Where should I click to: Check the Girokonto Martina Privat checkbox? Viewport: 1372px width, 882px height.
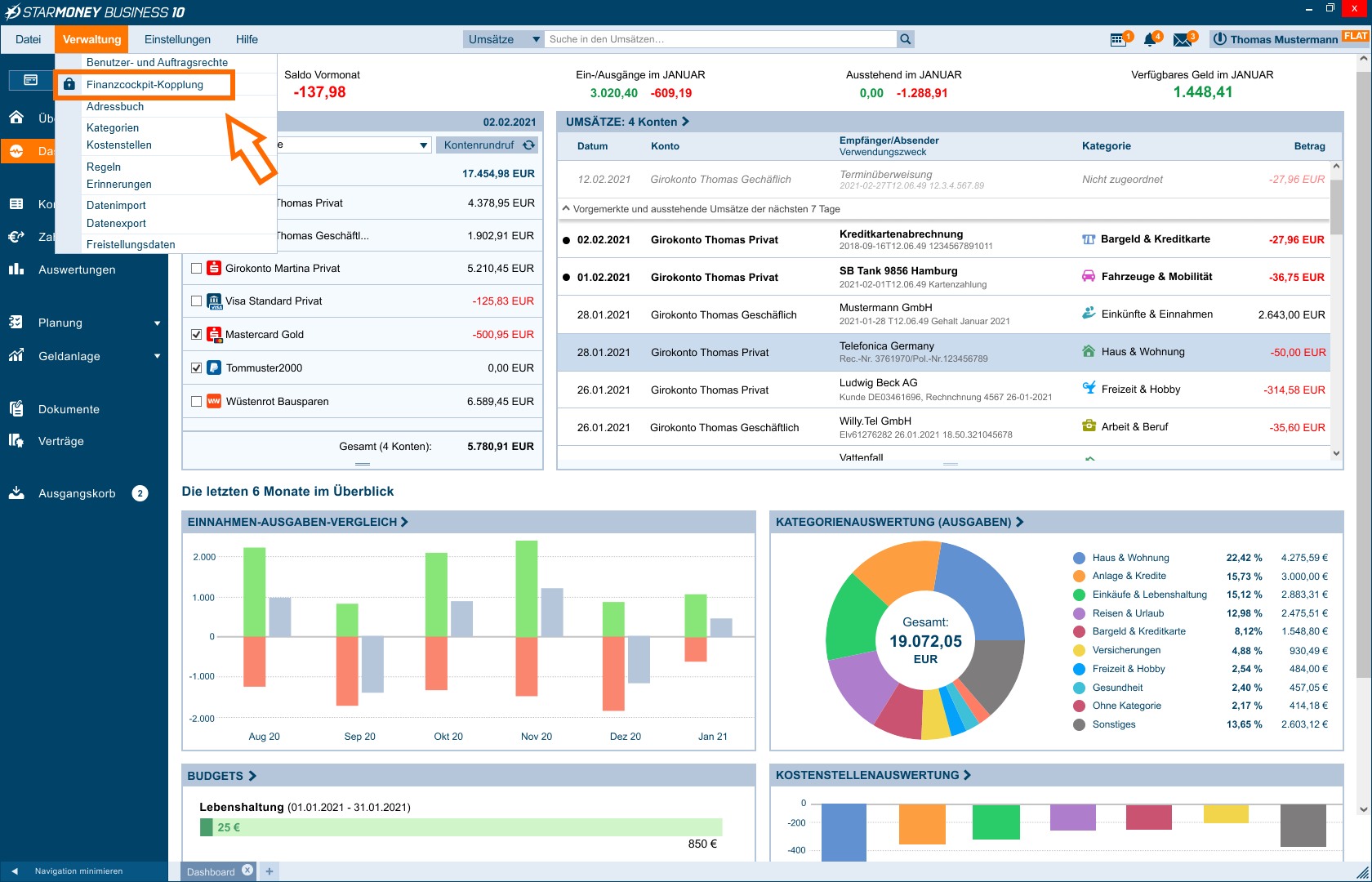(196, 268)
